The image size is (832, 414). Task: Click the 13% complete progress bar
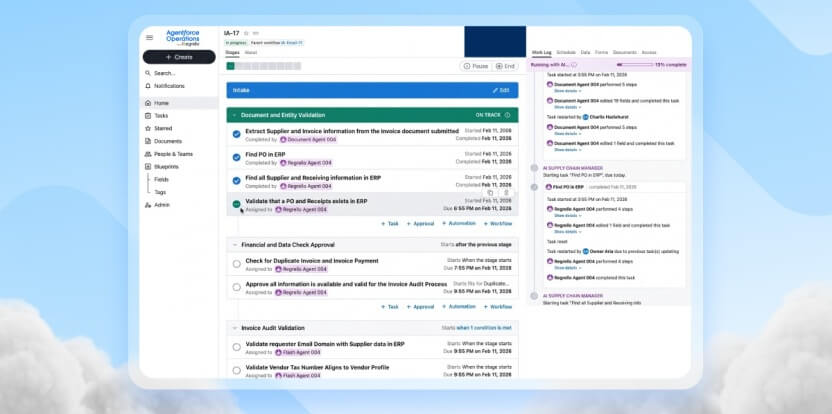click(x=635, y=65)
